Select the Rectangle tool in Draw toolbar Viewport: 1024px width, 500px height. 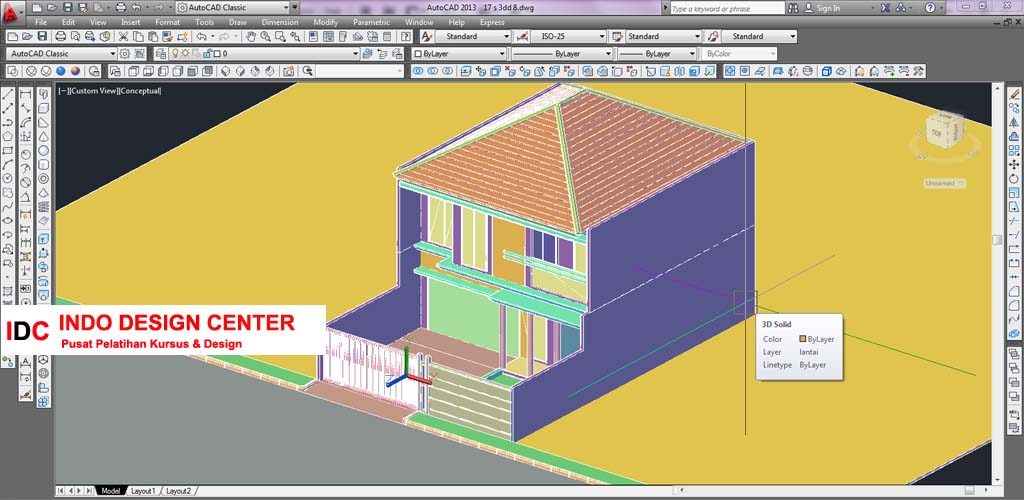pyautogui.click(x=8, y=151)
